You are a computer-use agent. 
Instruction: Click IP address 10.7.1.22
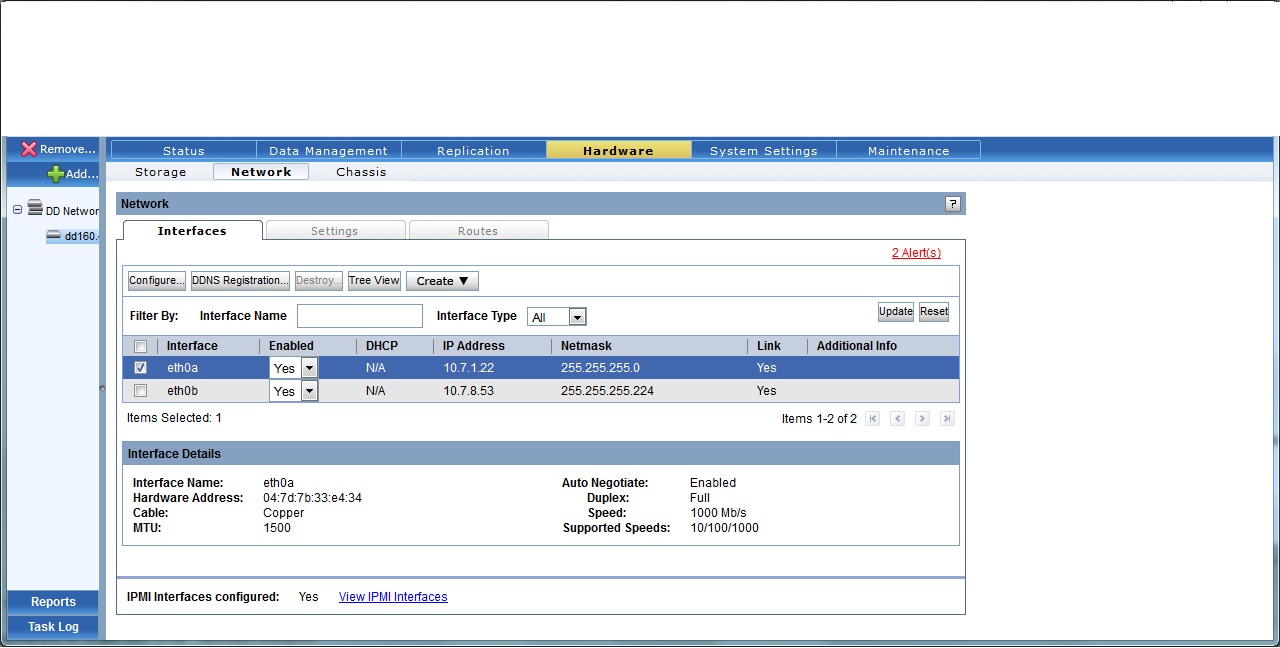[468, 368]
